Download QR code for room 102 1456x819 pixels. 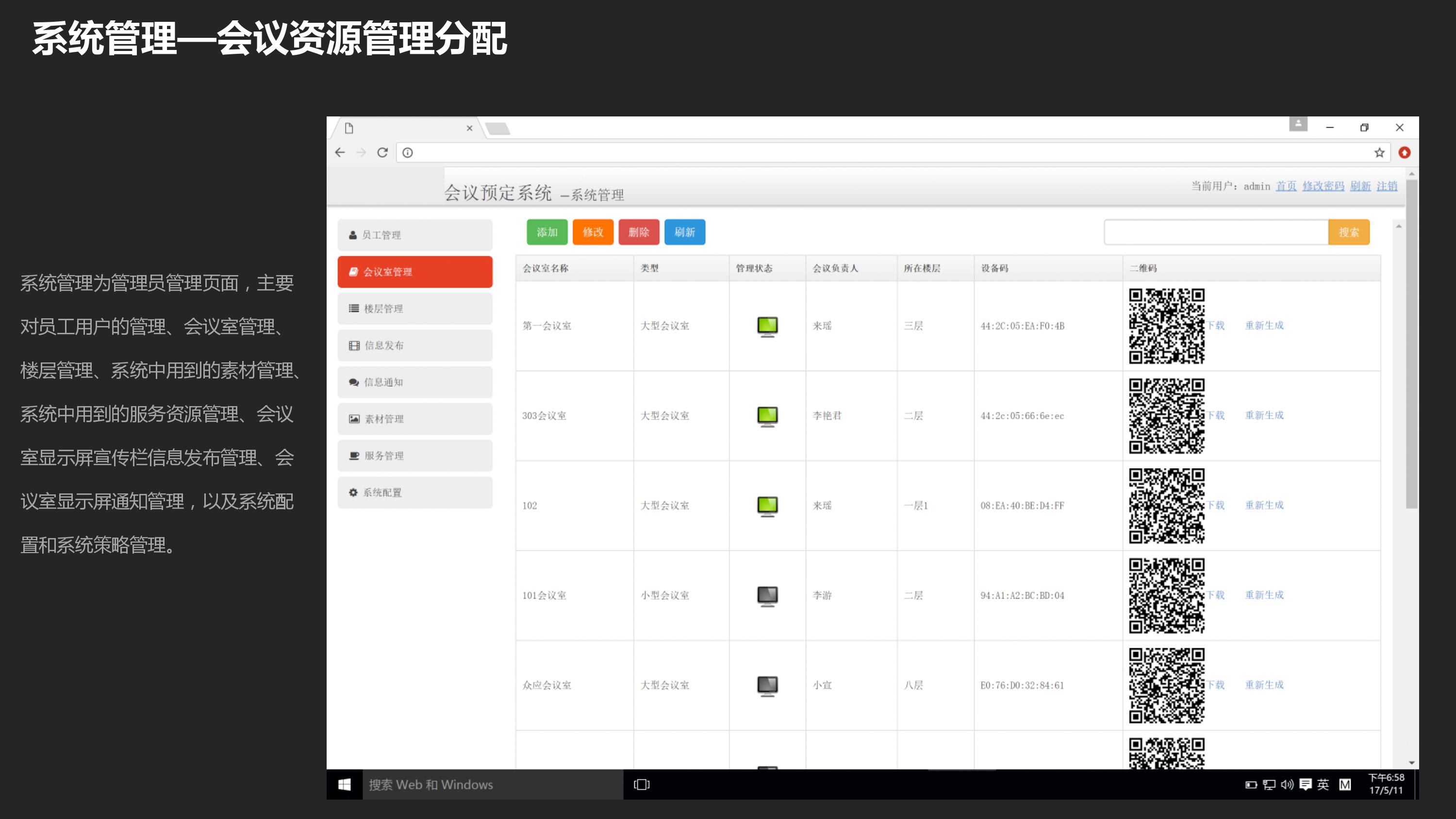point(1216,505)
